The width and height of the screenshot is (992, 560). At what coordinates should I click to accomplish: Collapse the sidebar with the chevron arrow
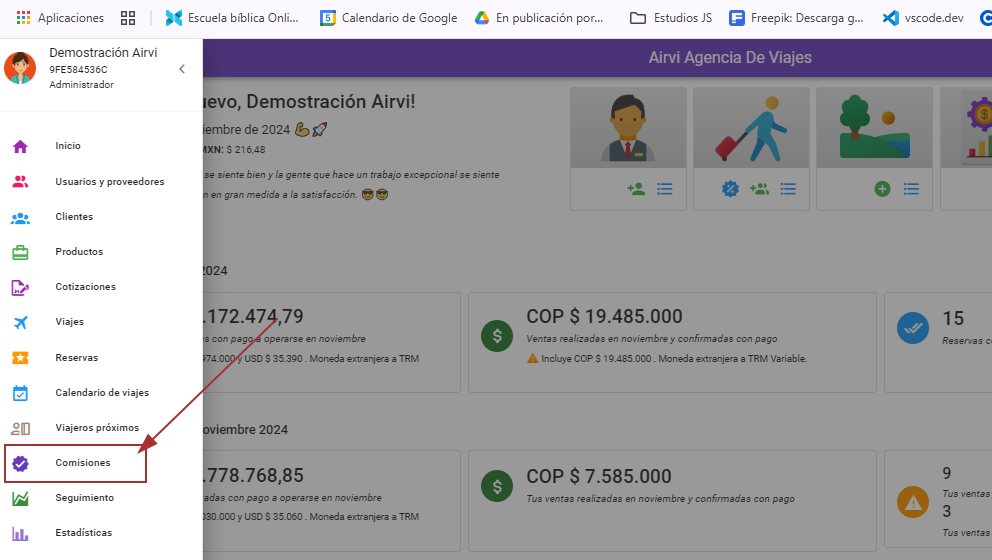click(x=181, y=69)
